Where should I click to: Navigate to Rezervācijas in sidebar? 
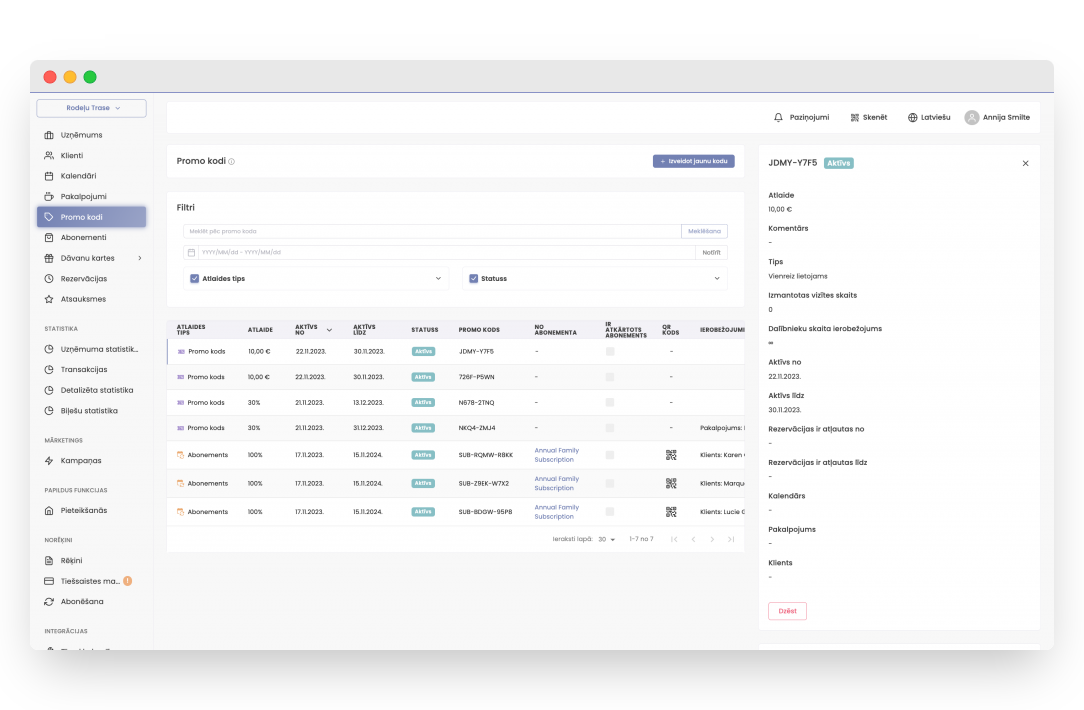click(83, 278)
